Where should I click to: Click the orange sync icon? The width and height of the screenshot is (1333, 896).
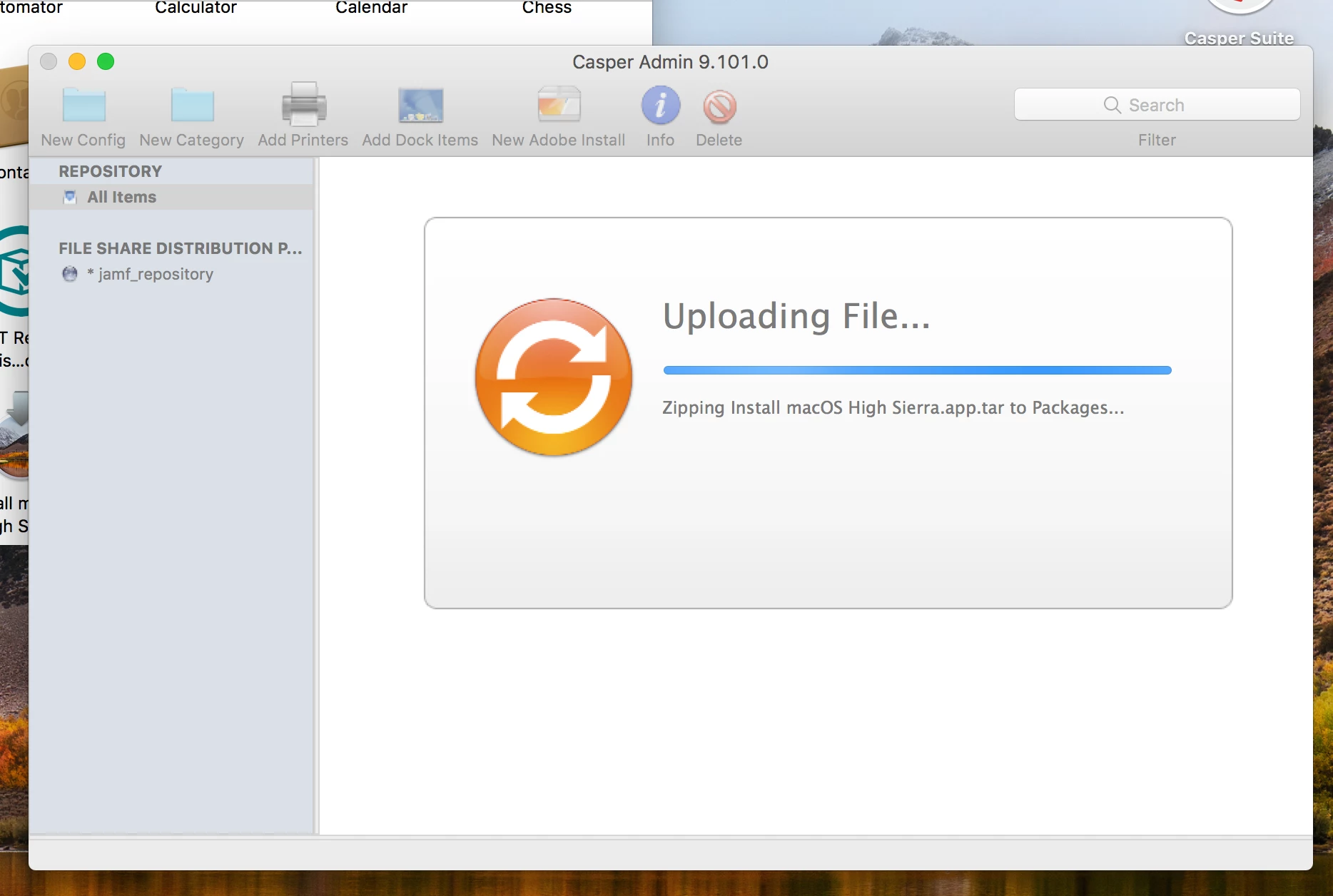coord(554,377)
